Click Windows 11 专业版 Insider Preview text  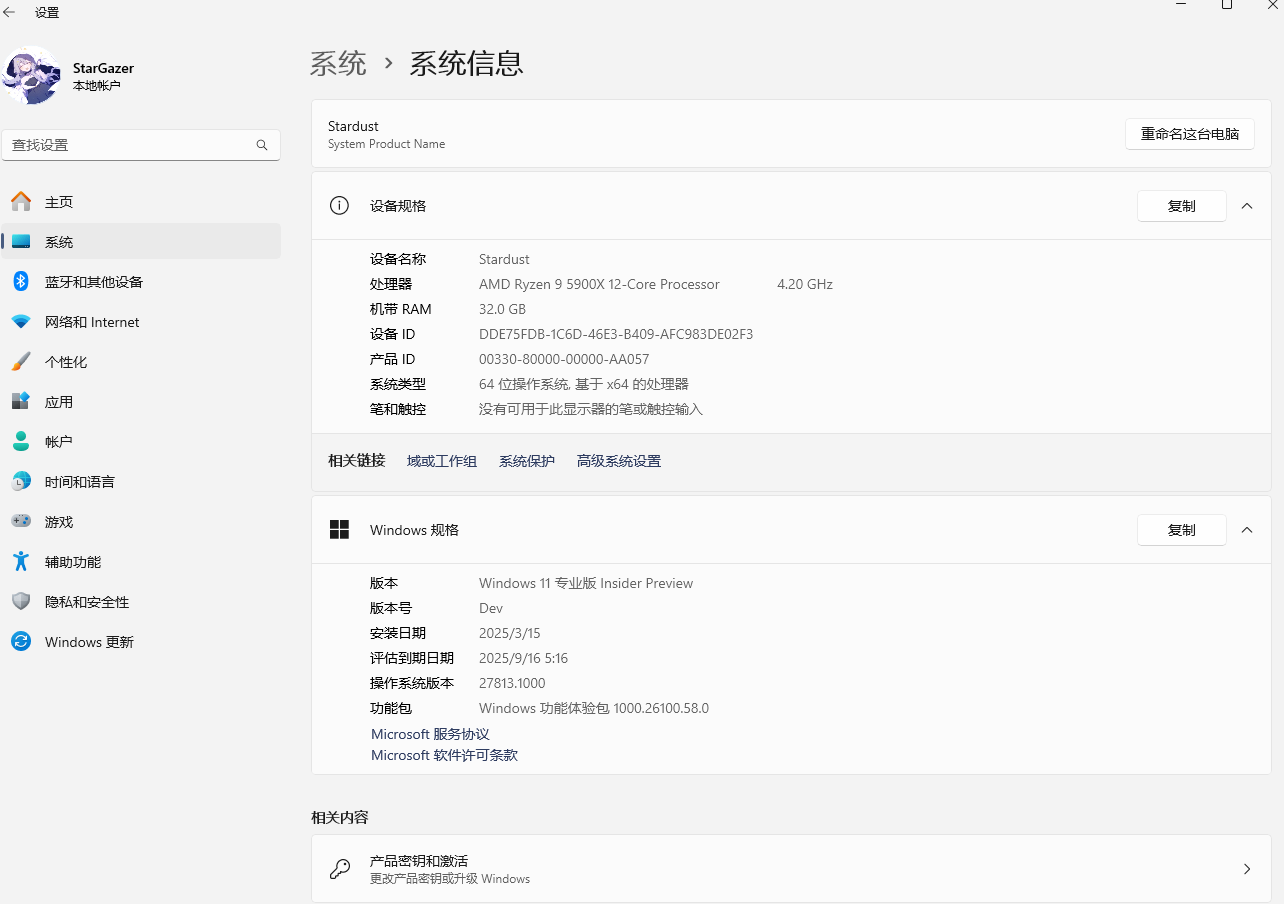click(x=586, y=583)
